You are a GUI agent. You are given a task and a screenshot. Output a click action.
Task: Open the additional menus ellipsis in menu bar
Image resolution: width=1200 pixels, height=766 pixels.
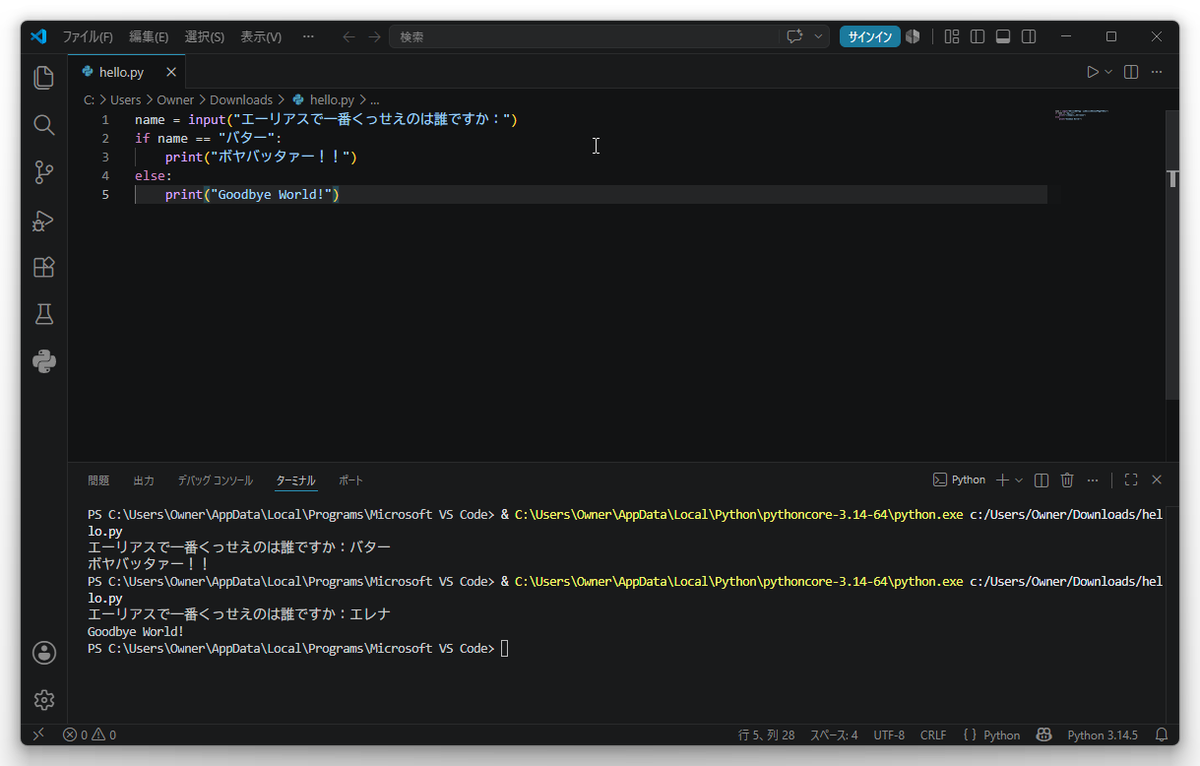coord(308,36)
